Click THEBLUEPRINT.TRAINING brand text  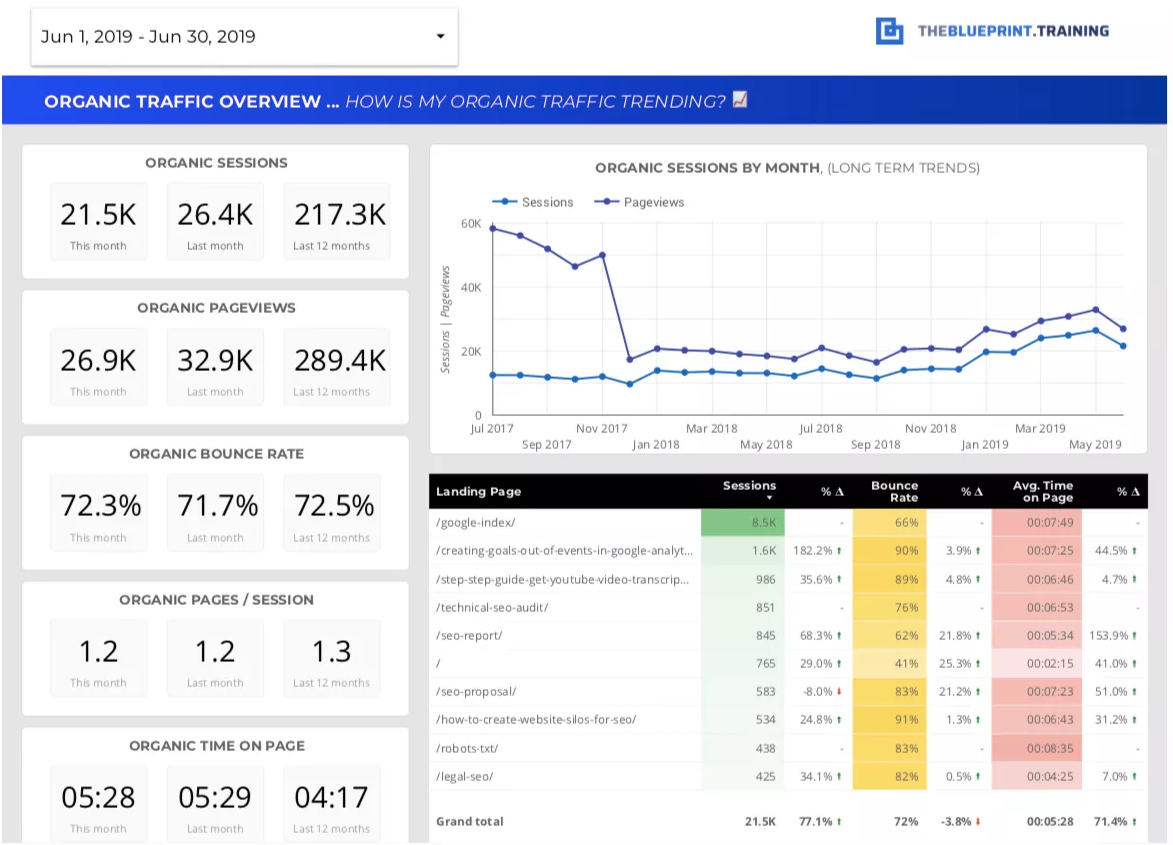click(1013, 31)
